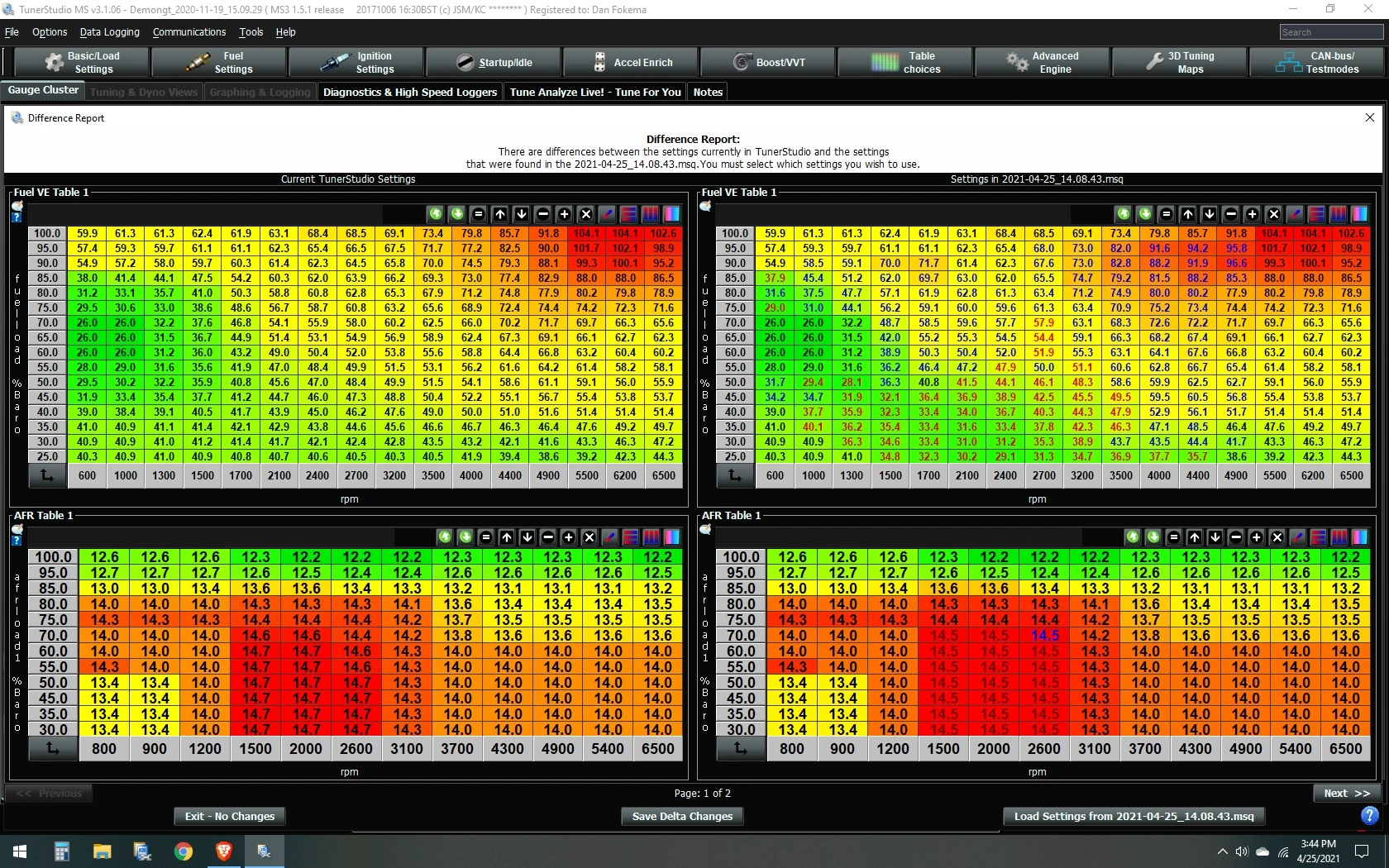The width and height of the screenshot is (1389, 868).
Task: Click the interpolate pencil icon, left Fuel VE table
Action: (x=608, y=214)
